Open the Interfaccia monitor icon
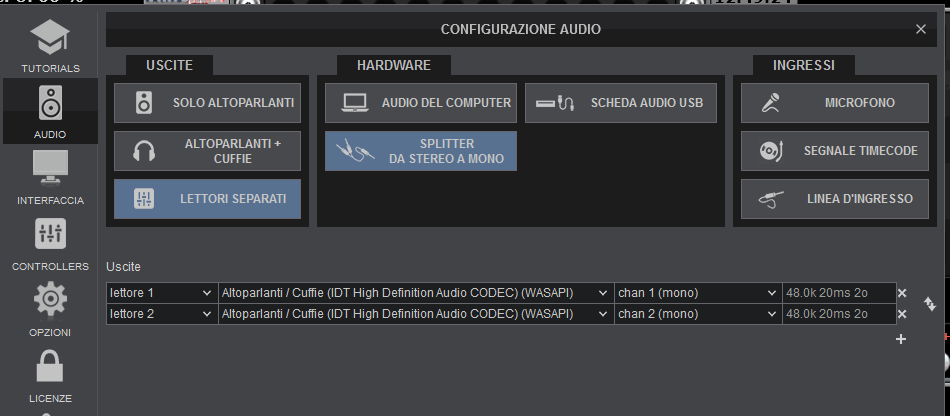The width and height of the screenshot is (950, 416). pos(50,177)
